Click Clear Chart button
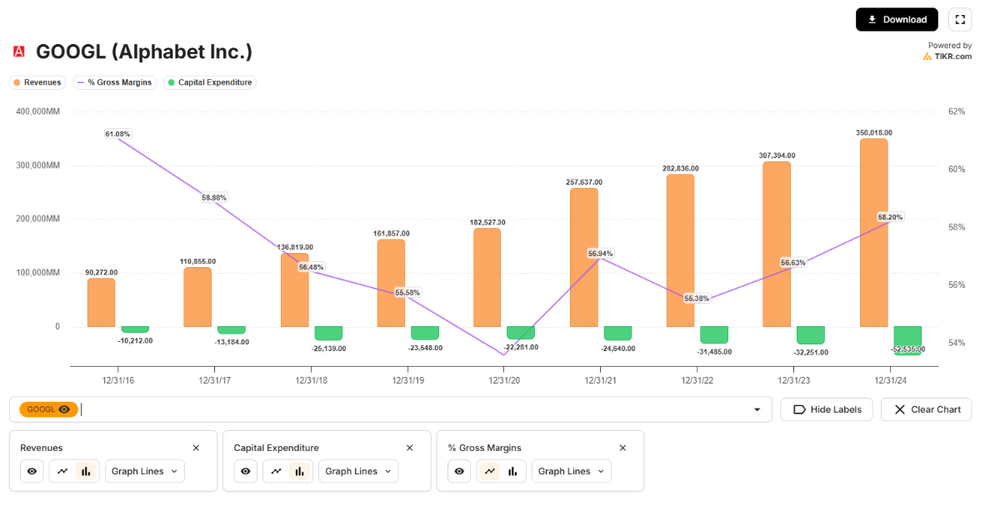This screenshot has width=1000, height=505. [927, 409]
